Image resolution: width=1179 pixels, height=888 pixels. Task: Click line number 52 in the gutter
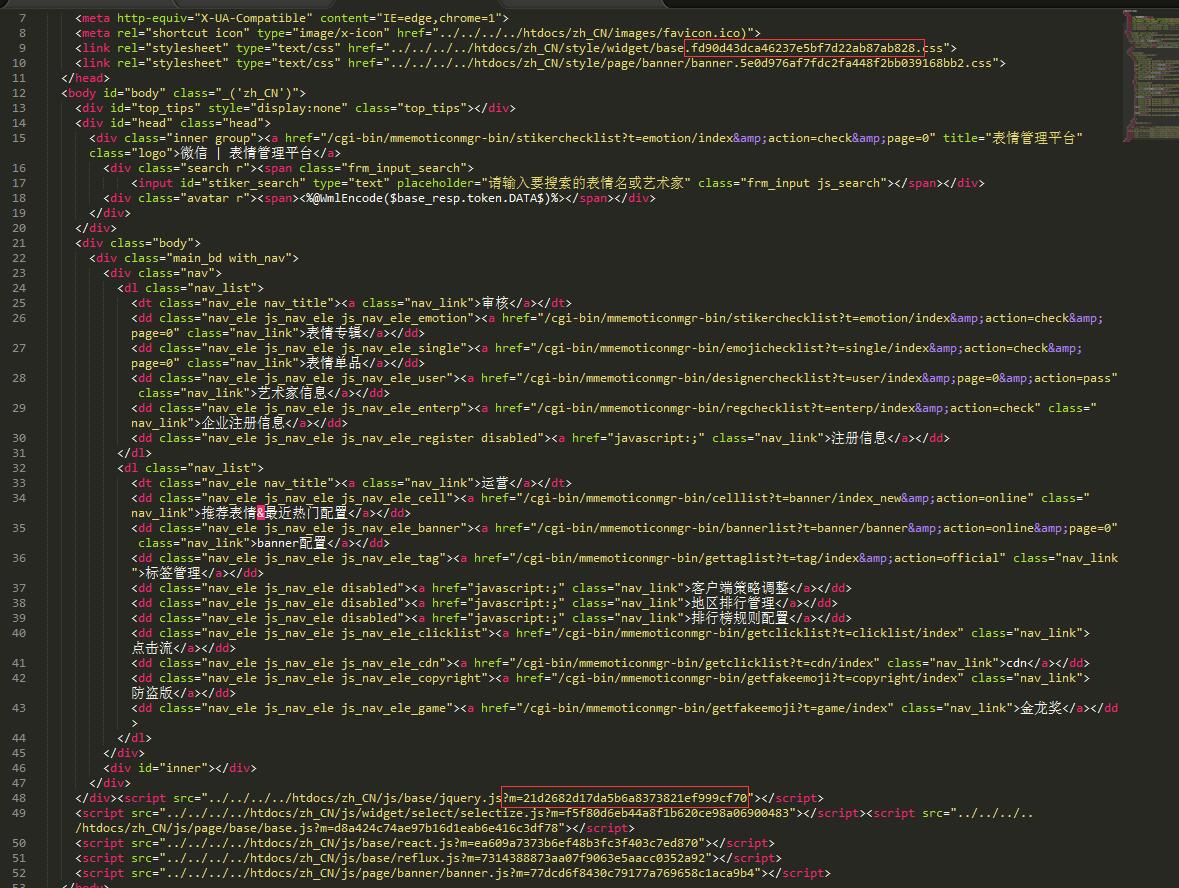tap(19, 873)
